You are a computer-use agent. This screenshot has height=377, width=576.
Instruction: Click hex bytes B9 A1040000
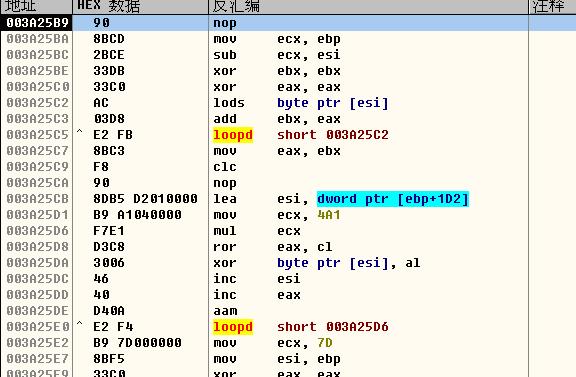(x=137, y=215)
